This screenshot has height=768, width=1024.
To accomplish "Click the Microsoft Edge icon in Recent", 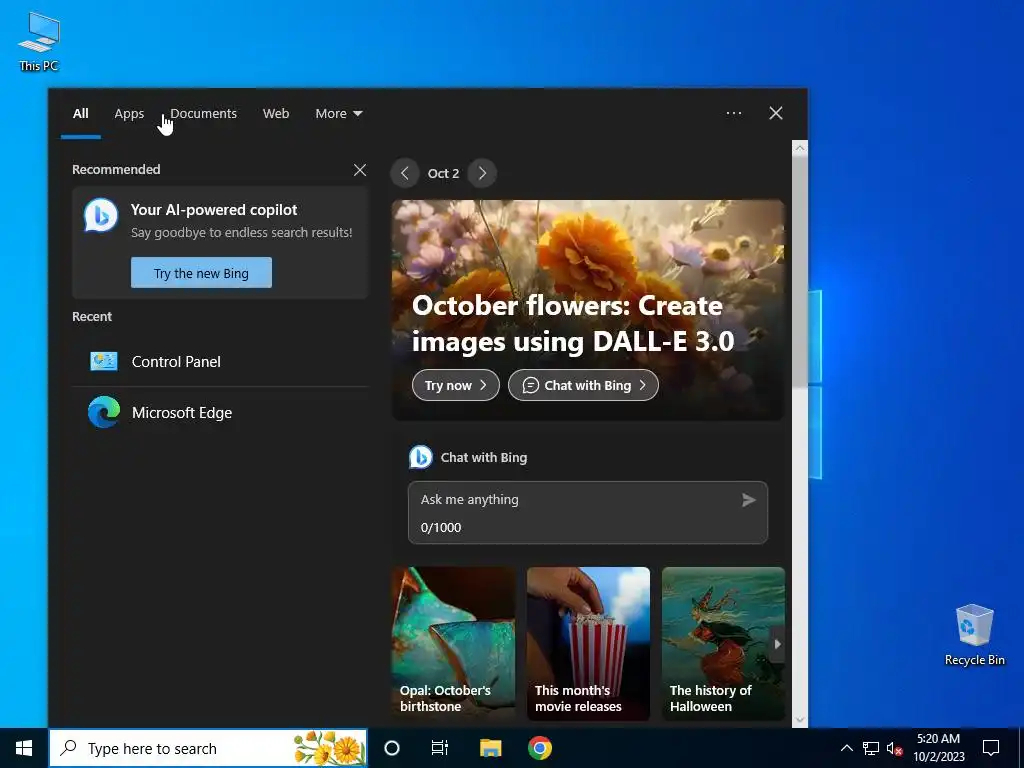I will pyautogui.click(x=104, y=412).
